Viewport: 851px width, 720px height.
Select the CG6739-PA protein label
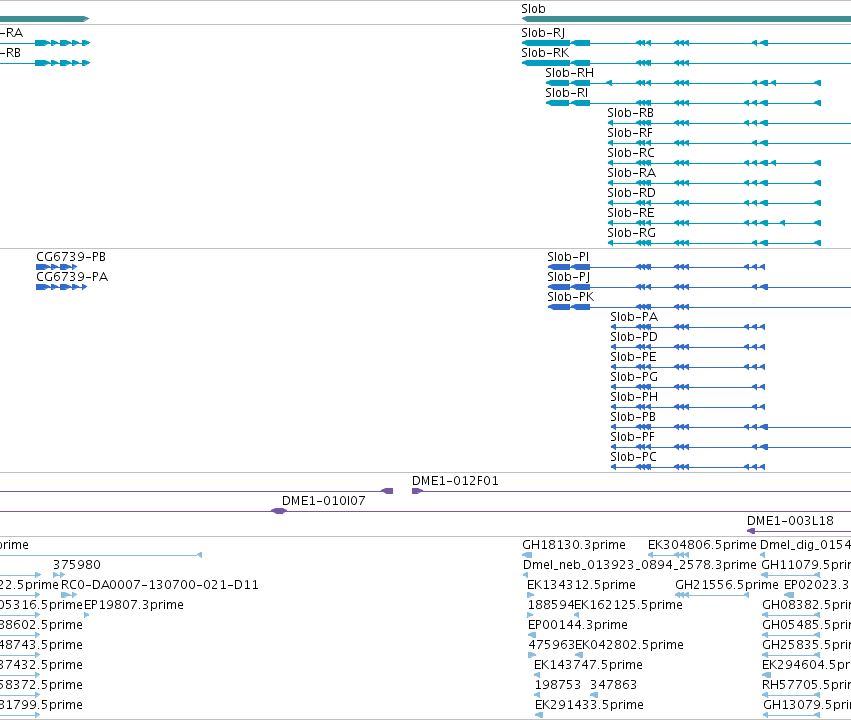tap(72, 277)
